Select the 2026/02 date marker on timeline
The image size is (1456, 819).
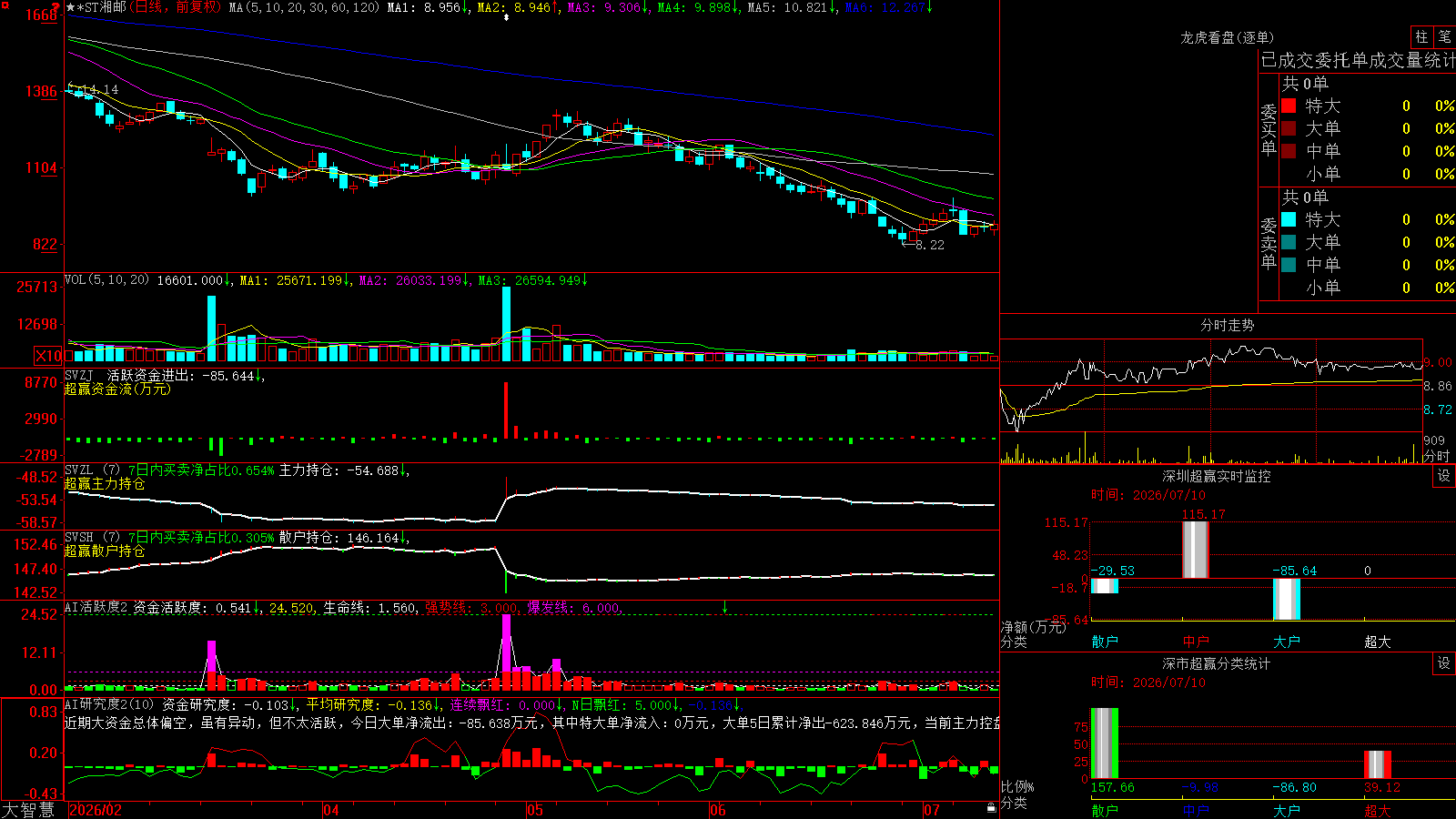click(x=96, y=810)
